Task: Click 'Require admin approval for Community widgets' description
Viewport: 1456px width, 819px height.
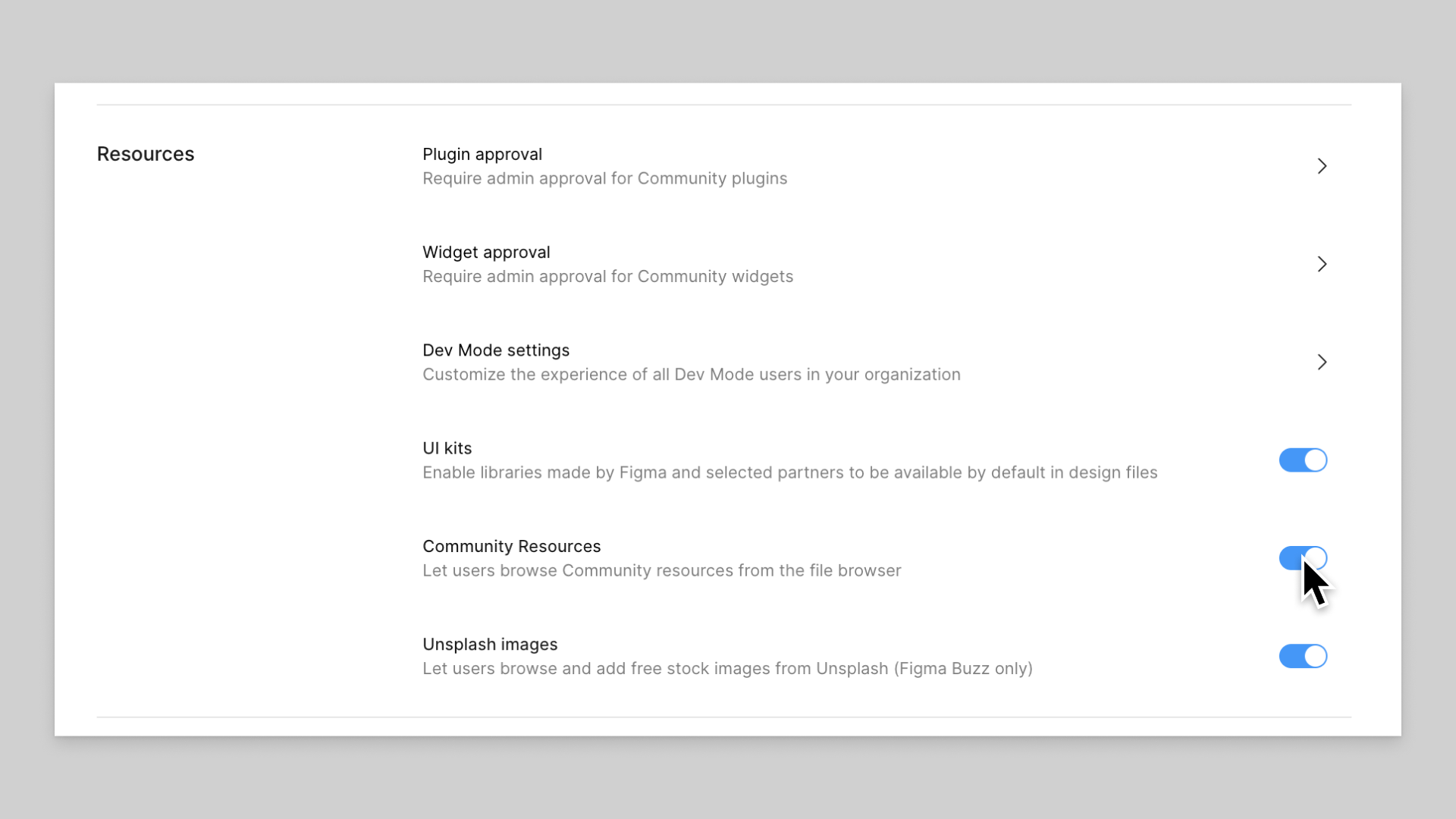Action: point(608,277)
